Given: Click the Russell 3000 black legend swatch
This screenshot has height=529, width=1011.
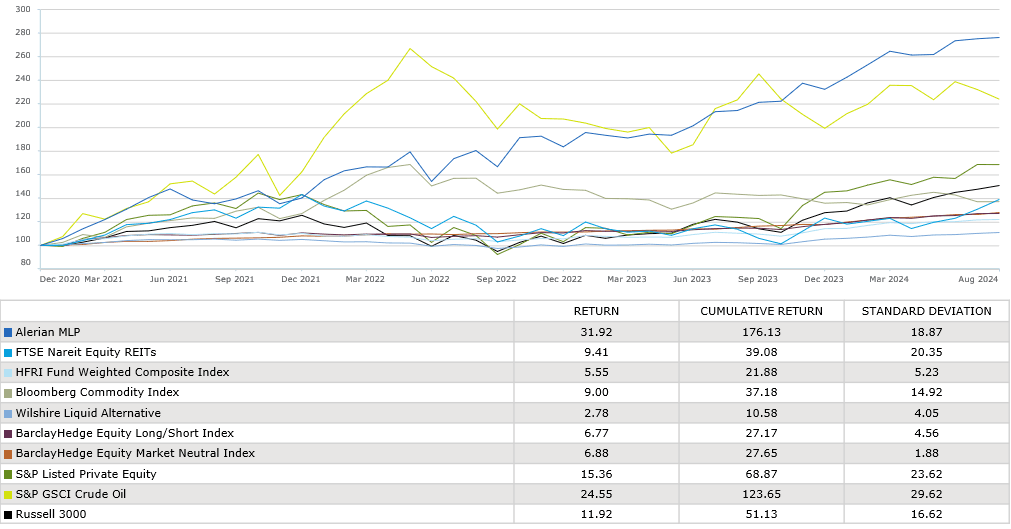Looking at the screenshot, I should (8, 515).
